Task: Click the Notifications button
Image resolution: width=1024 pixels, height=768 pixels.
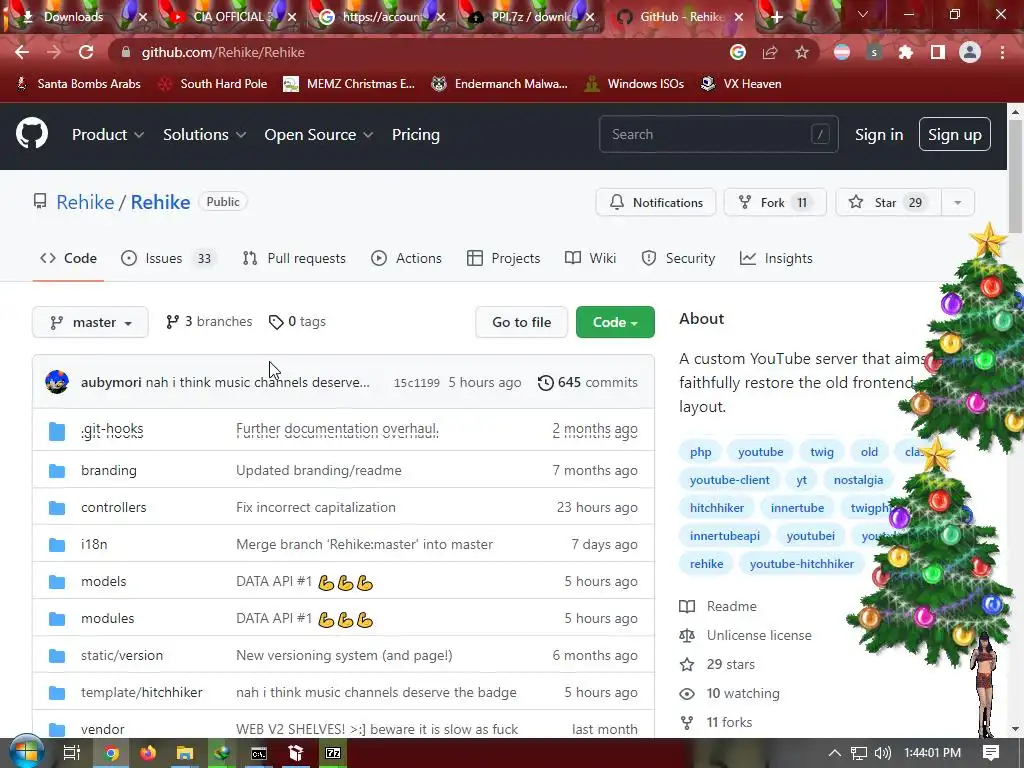Action: pos(656,202)
